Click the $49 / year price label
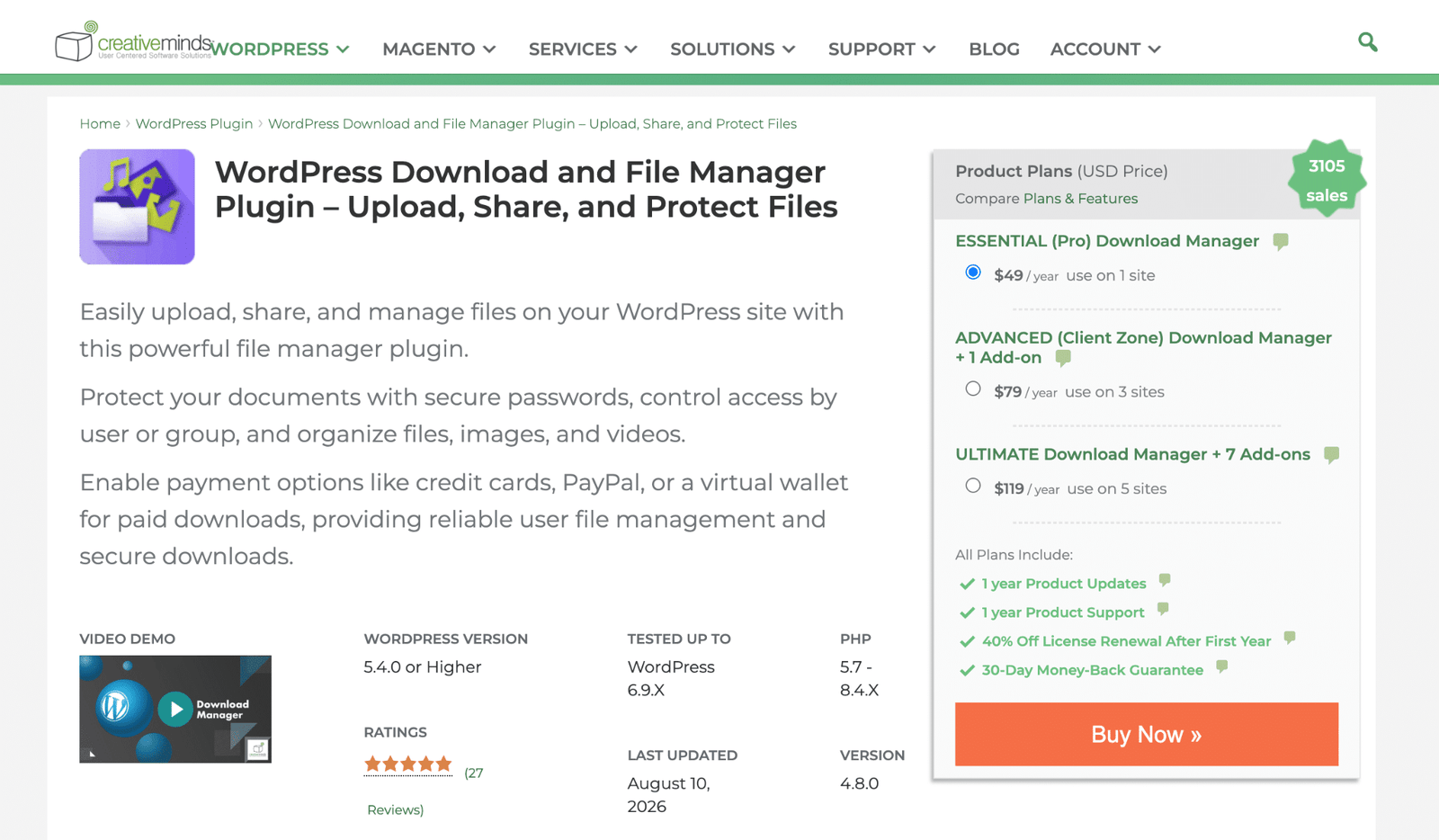Viewport: 1439px width, 840px height. coord(1026,276)
